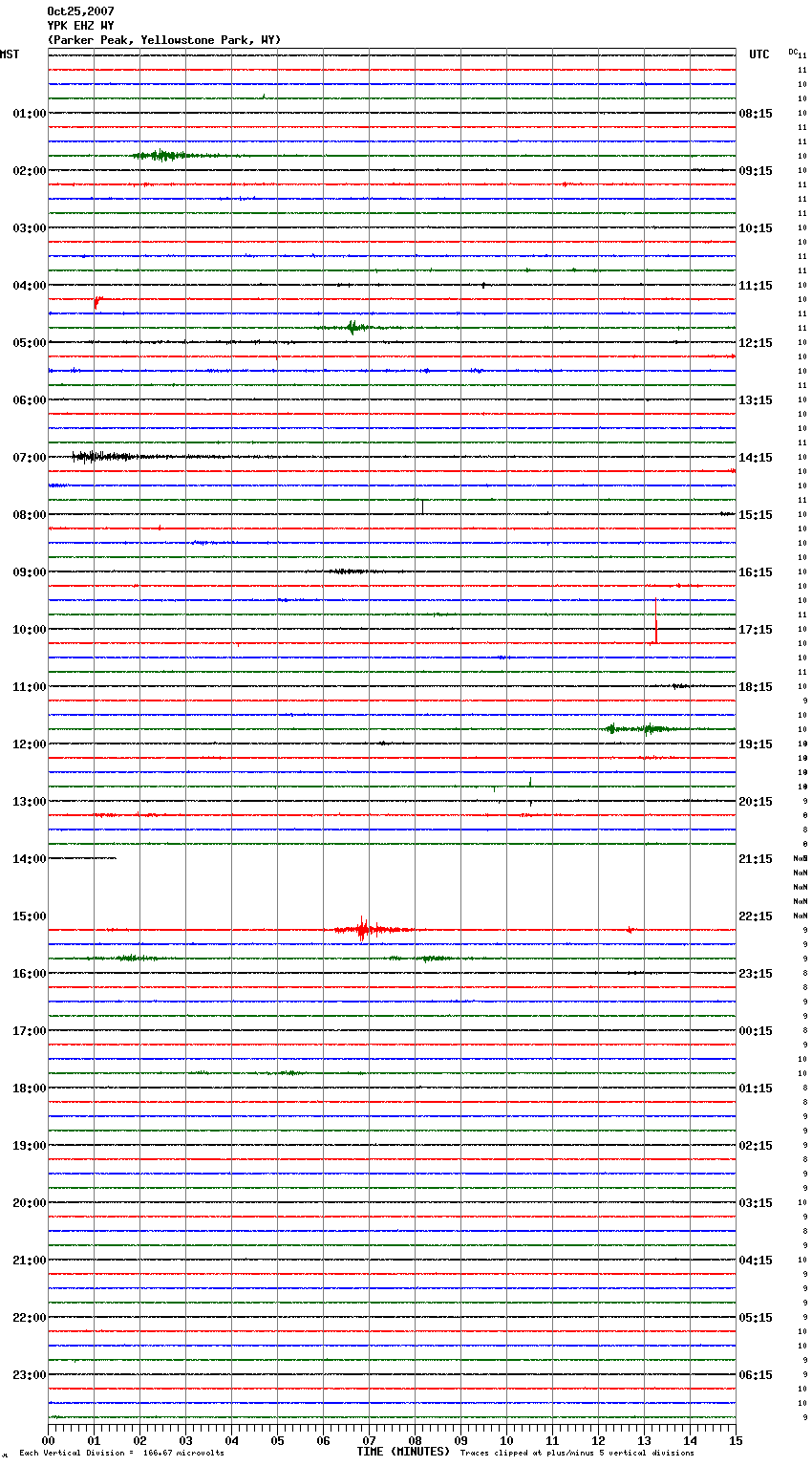Select the '12:00' MST time label
Image resolution: width=812 pixels, height=1466 pixels.
click(30, 744)
